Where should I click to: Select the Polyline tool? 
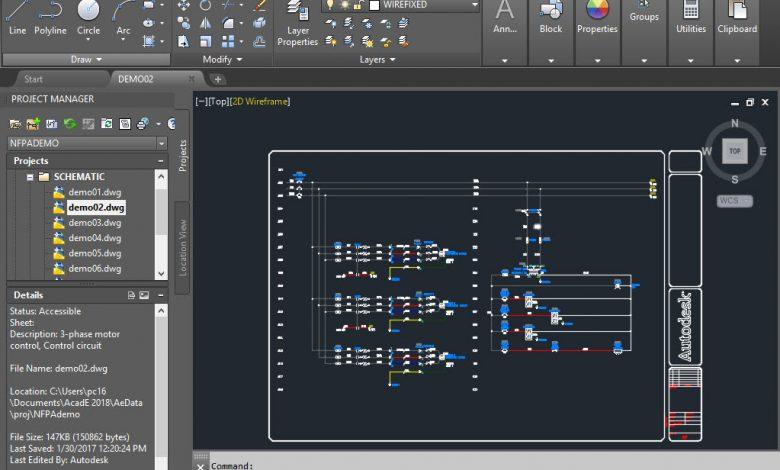(x=50, y=19)
